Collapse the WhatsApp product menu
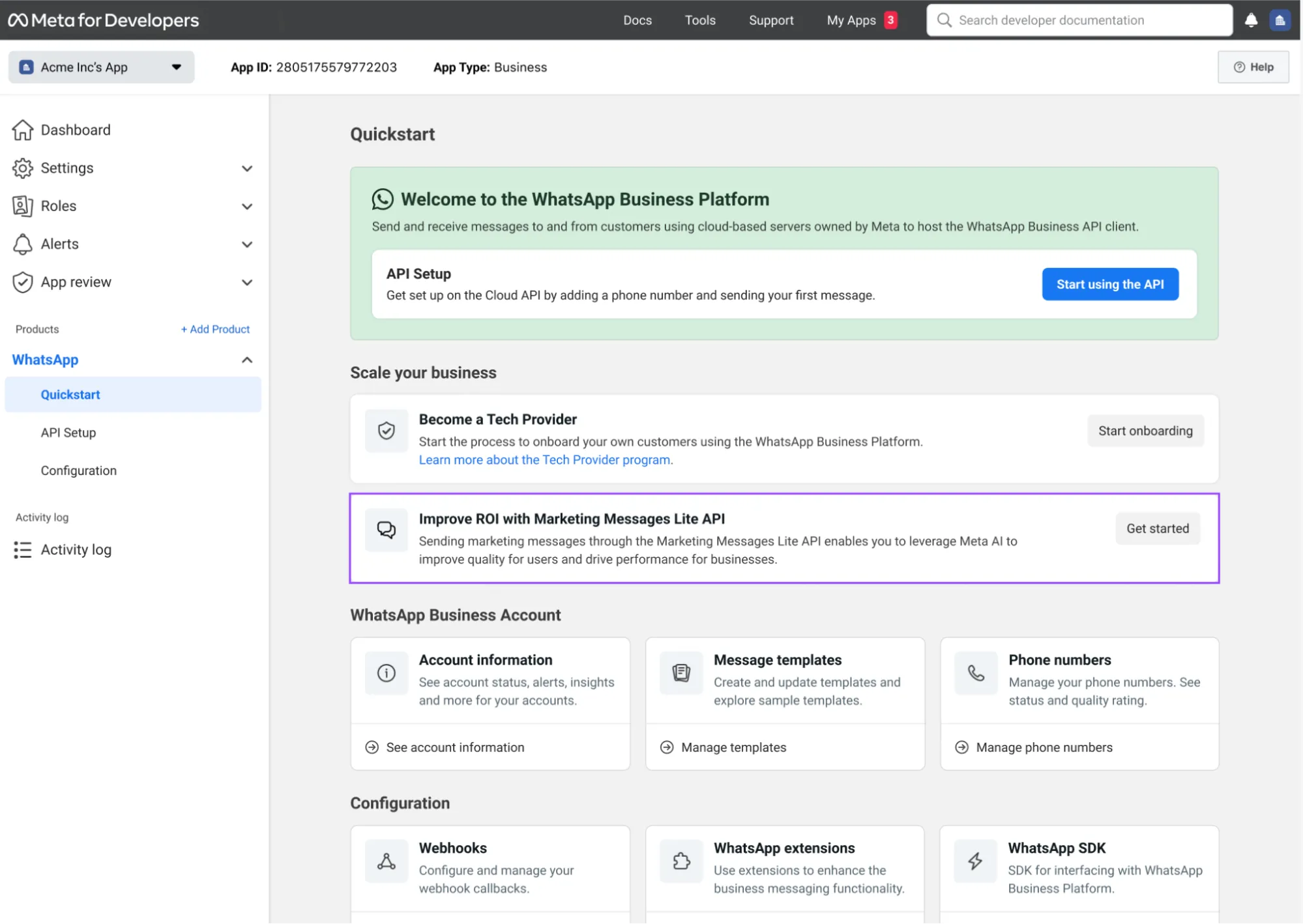Viewport: 1303px width, 924px height. (x=247, y=360)
